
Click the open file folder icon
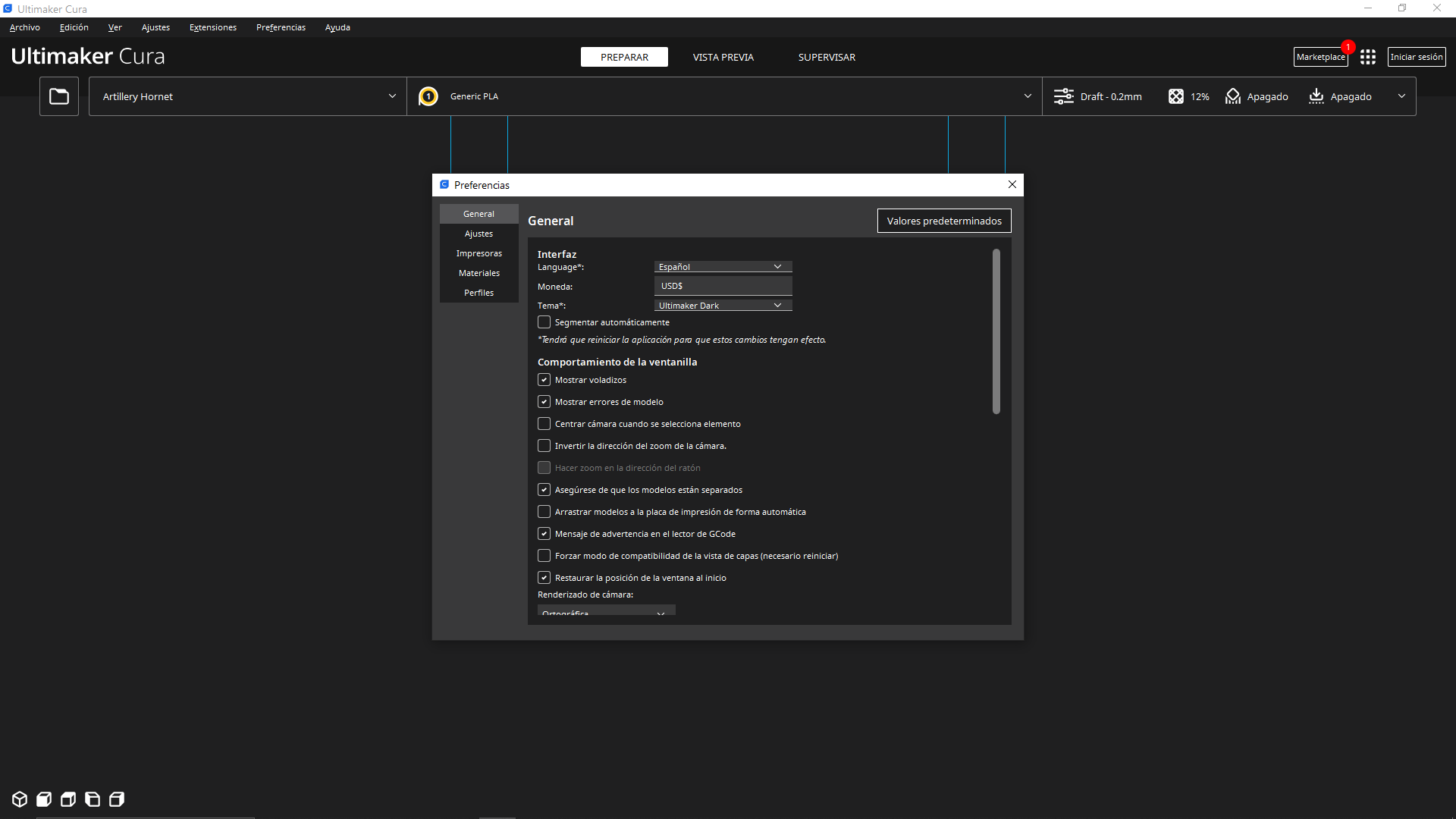[59, 96]
